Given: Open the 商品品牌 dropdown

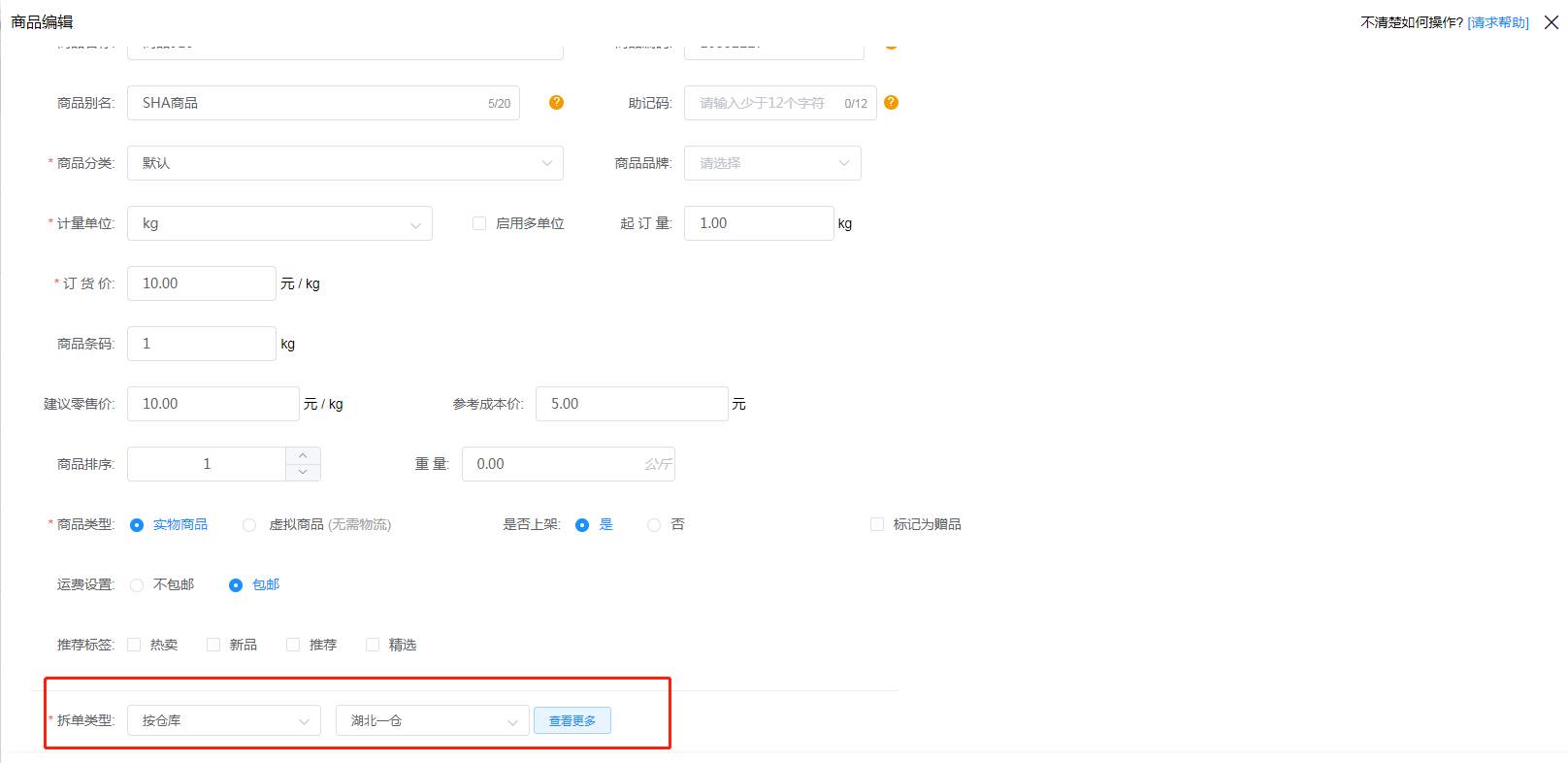Looking at the screenshot, I should point(772,163).
